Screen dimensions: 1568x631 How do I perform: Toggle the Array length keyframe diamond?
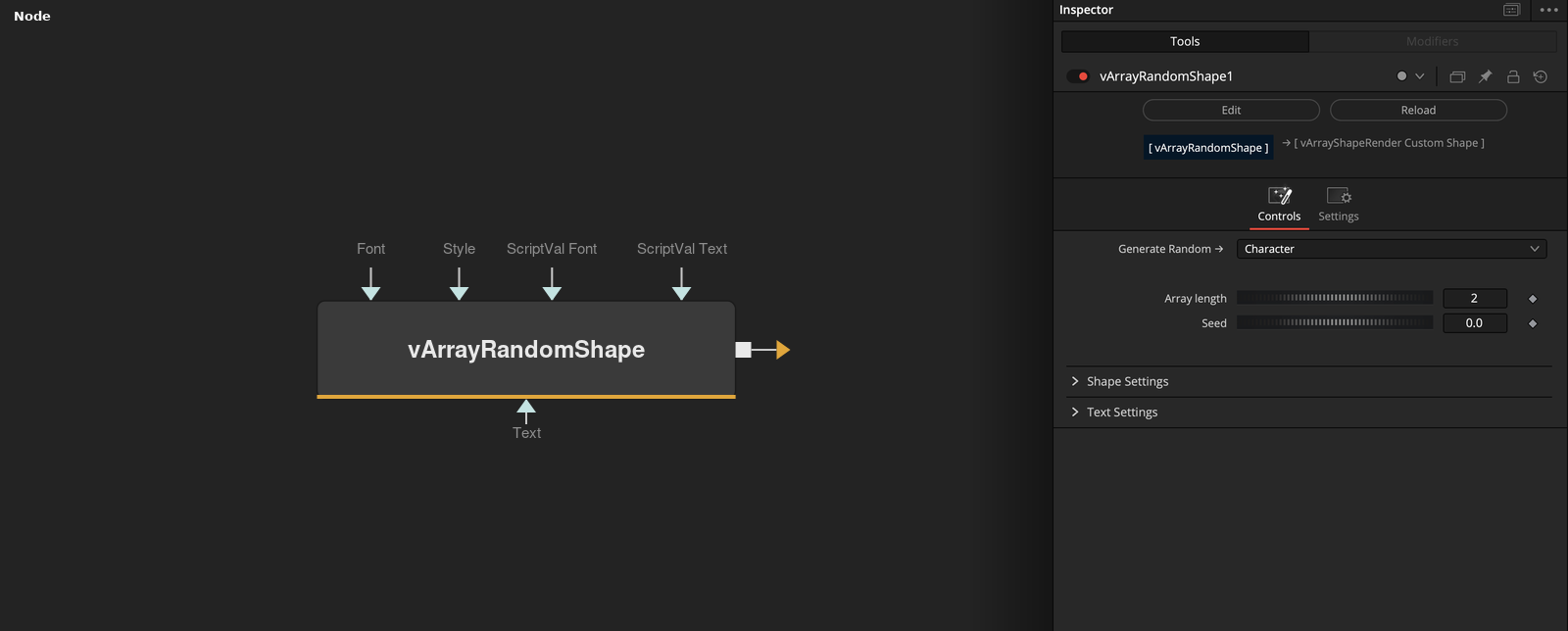click(x=1533, y=299)
